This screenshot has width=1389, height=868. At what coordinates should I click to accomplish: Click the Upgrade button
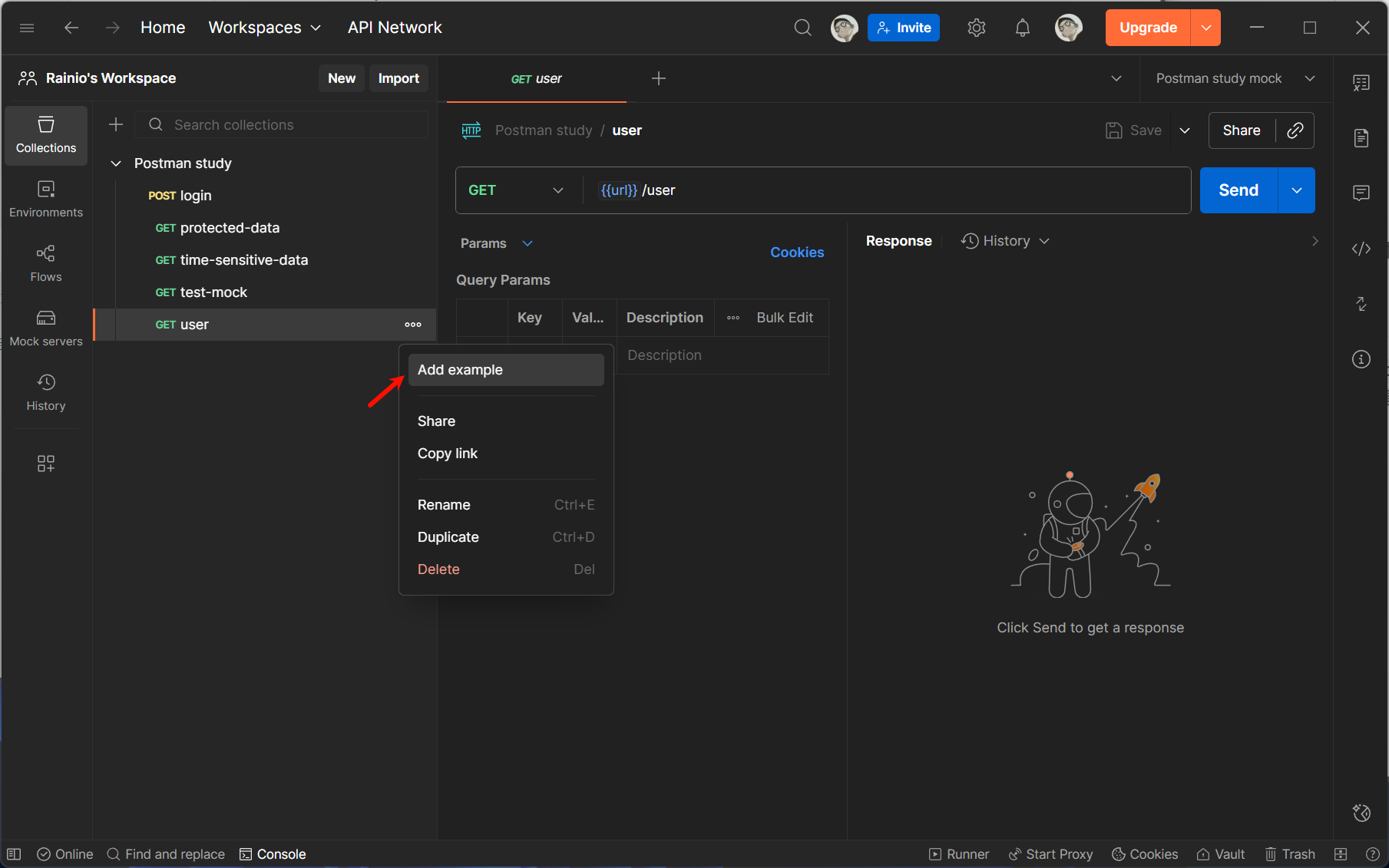coord(1148,28)
